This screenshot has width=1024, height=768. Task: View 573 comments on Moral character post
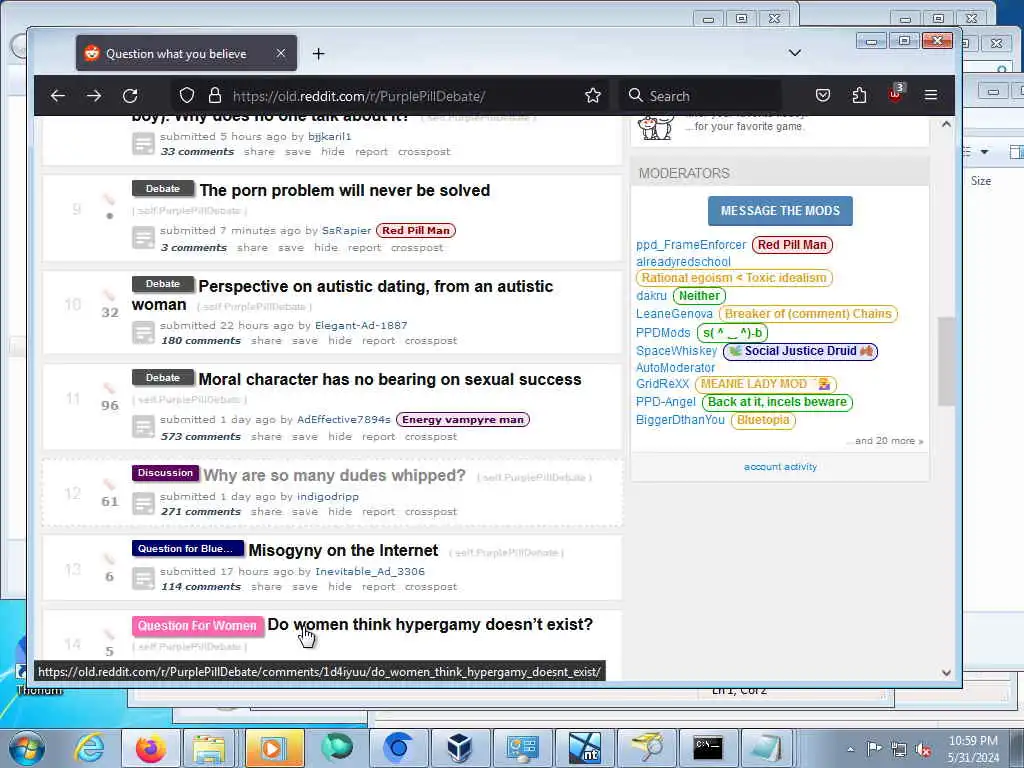pyautogui.click(x=201, y=436)
